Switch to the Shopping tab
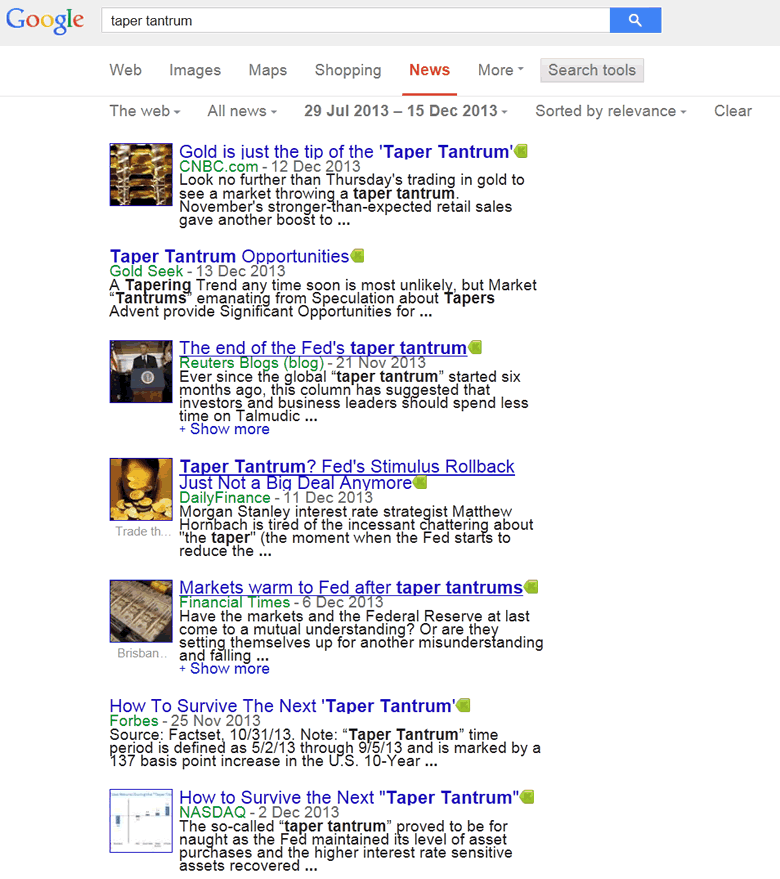This screenshot has height=879, width=780. click(x=348, y=70)
